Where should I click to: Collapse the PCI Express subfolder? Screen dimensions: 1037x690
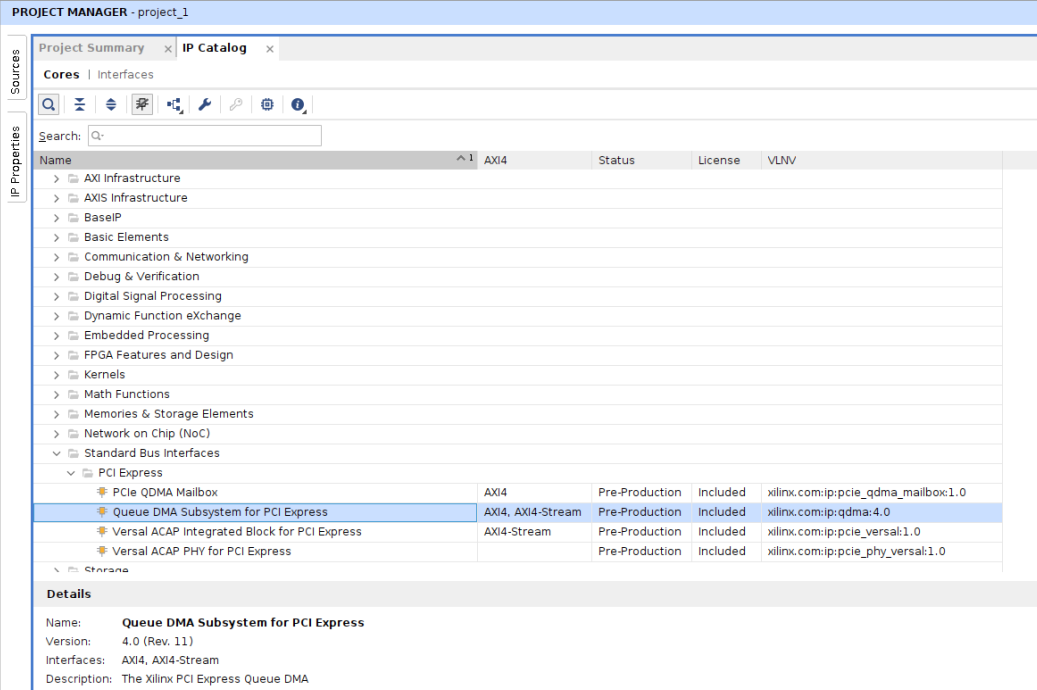click(71, 473)
